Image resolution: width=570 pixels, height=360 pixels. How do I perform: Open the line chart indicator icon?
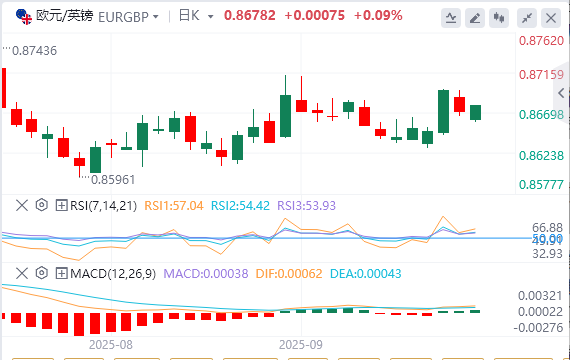[451, 17]
